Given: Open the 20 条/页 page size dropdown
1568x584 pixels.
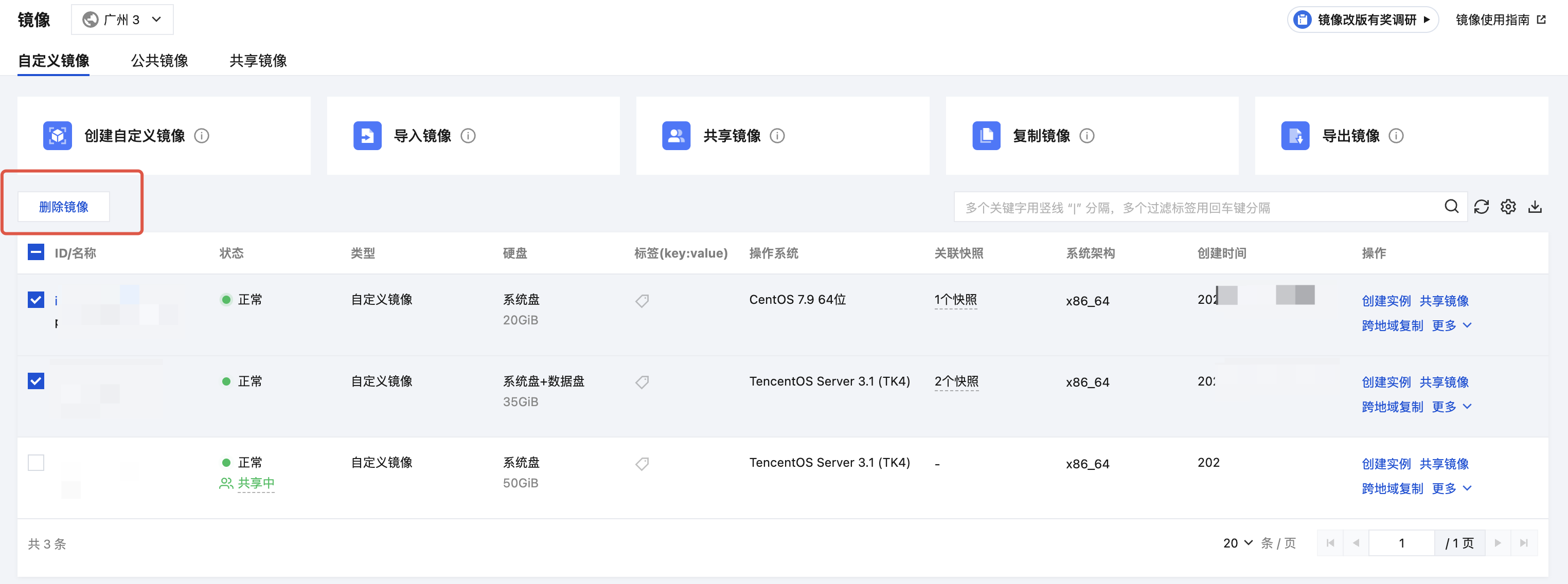Looking at the screenshot, I should point(1238,543).
